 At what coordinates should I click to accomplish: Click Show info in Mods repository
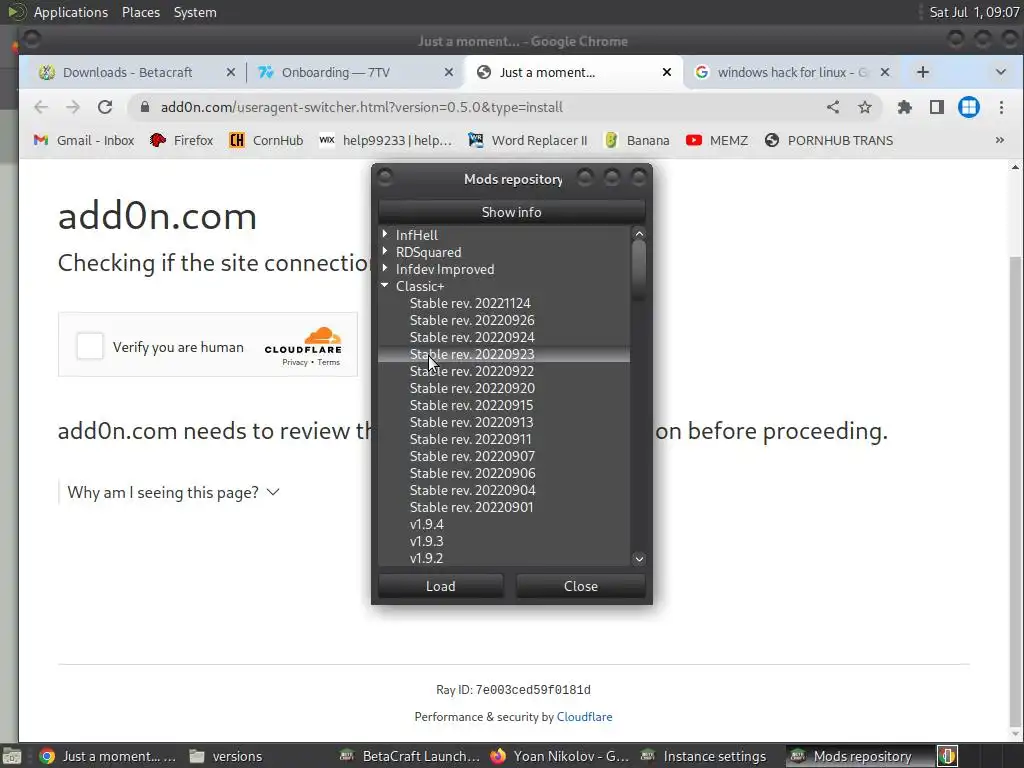511,212
